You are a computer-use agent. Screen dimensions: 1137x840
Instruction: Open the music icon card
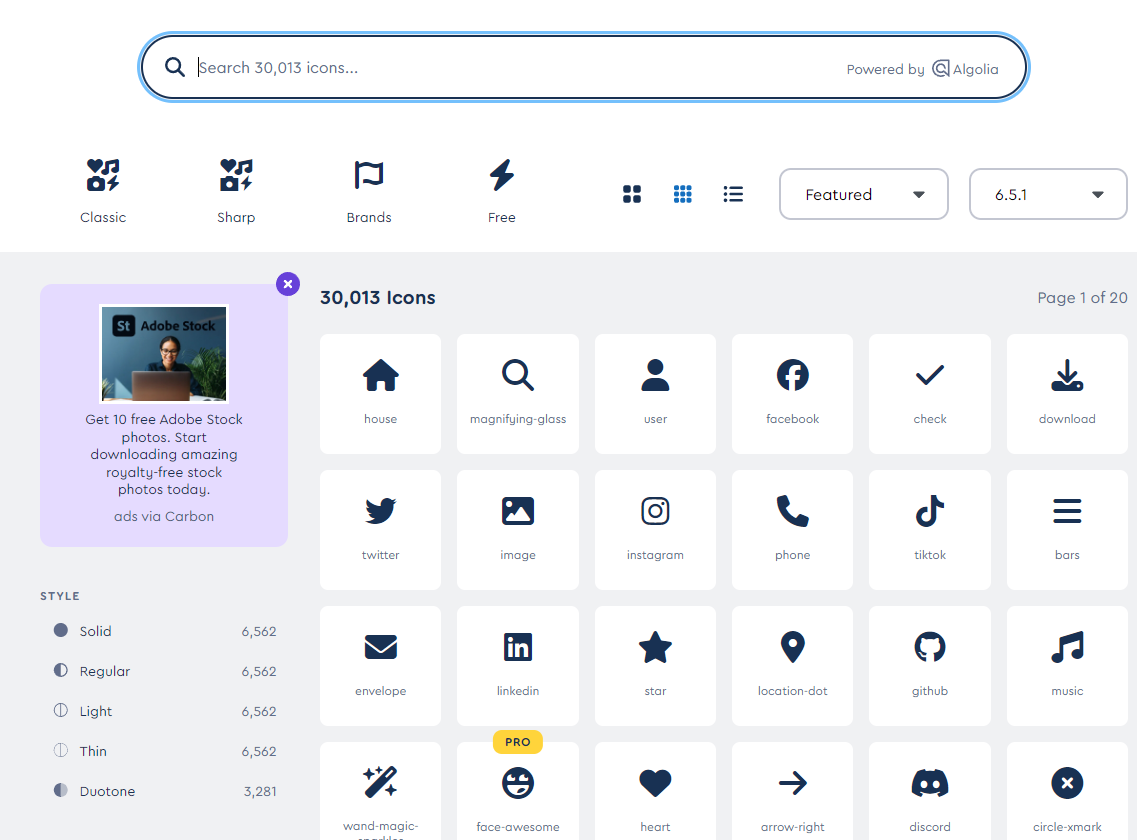click(1067, 666)
